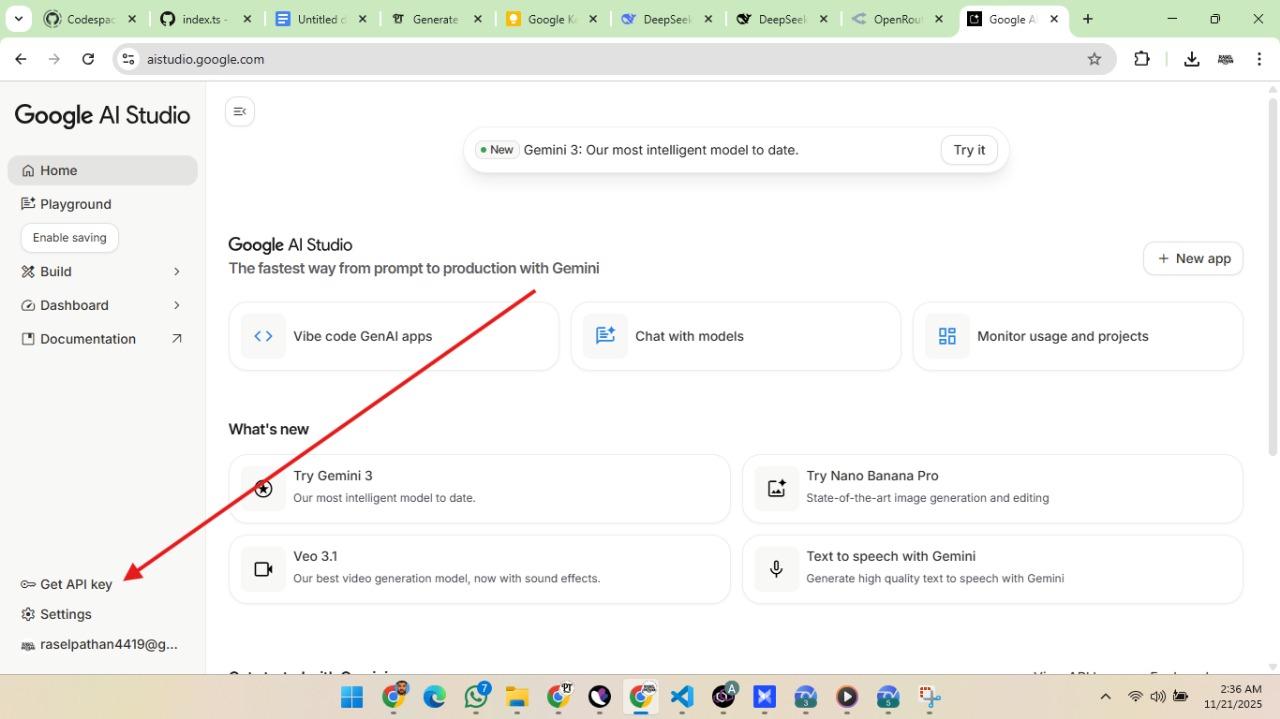Select Home in the sidebar menu
The height and width of the screenshot is (719, 1280).
click(x=60, y=170)
